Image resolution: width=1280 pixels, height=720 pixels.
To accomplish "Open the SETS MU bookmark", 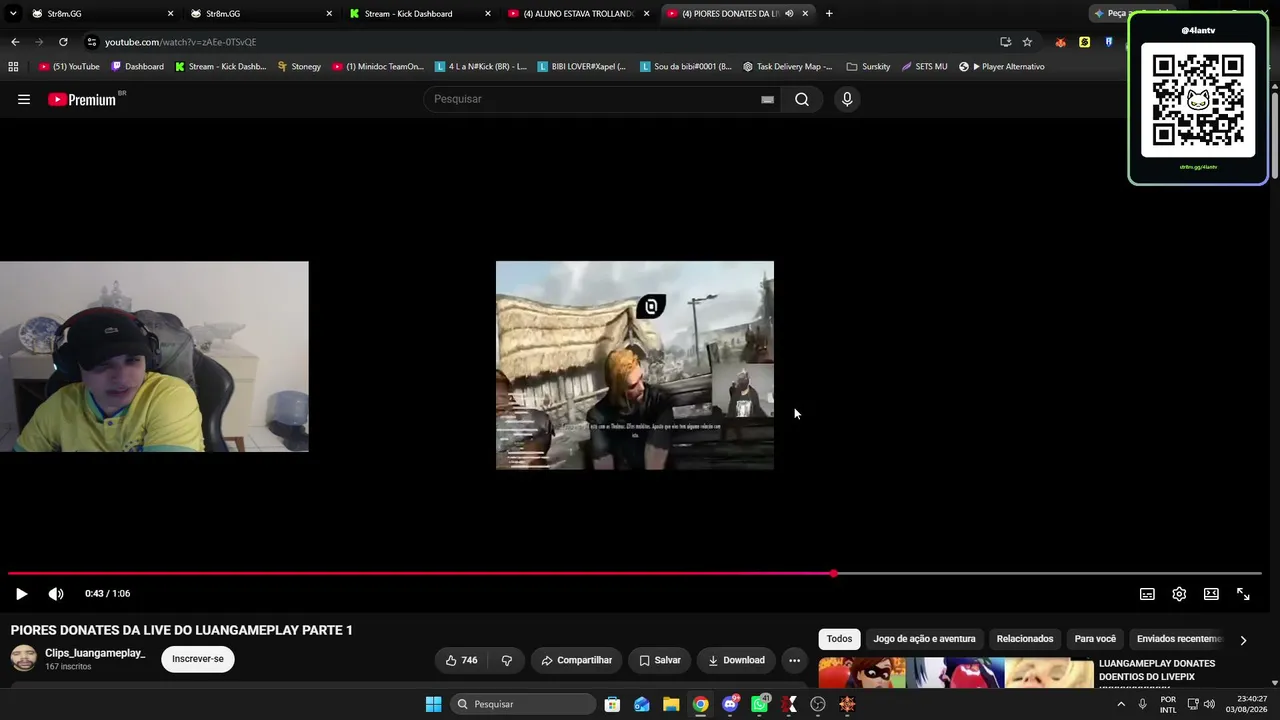I will tap(924, 67).
